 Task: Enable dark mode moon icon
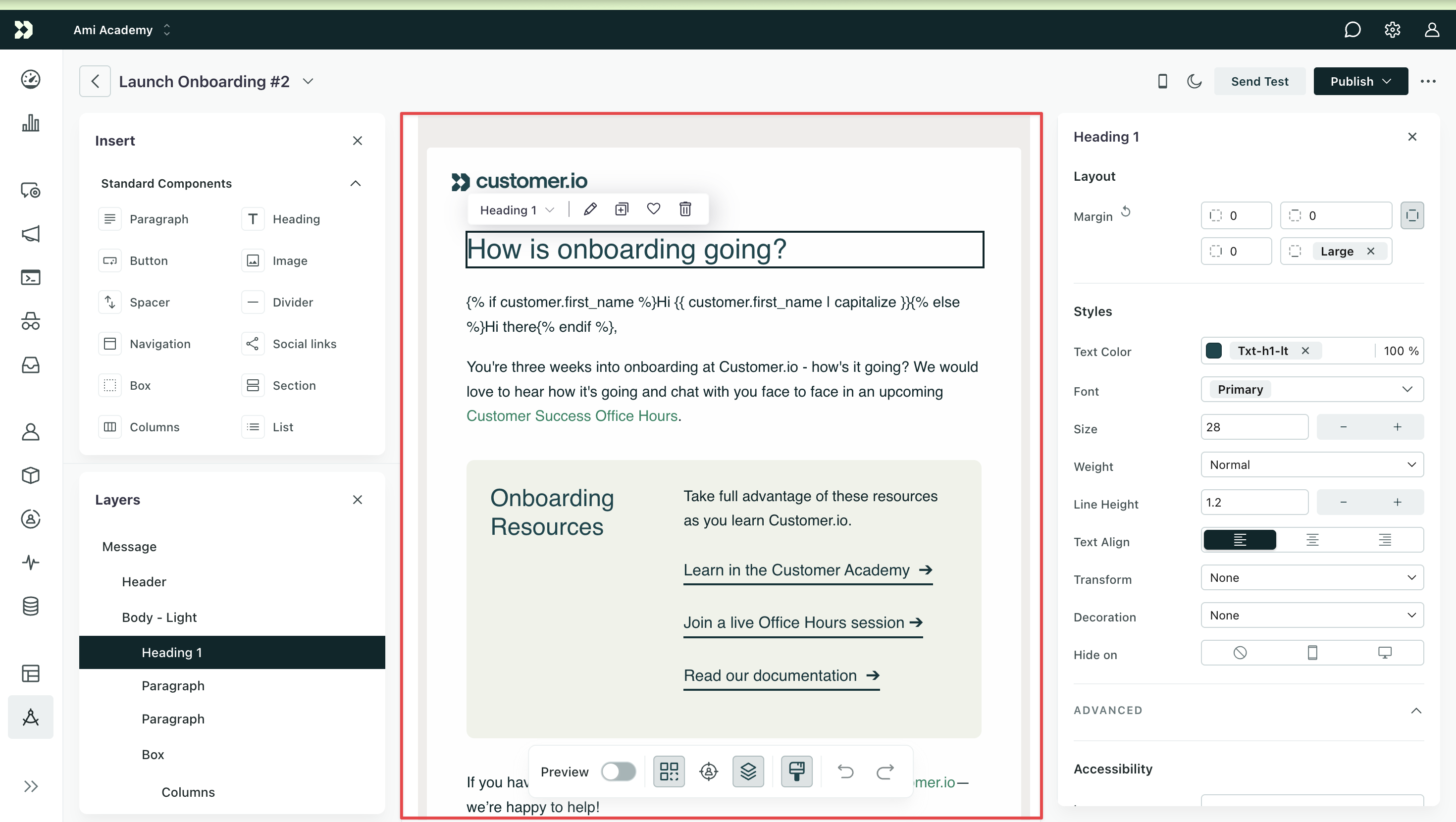pyautogui.click(x=1194, y=81)
